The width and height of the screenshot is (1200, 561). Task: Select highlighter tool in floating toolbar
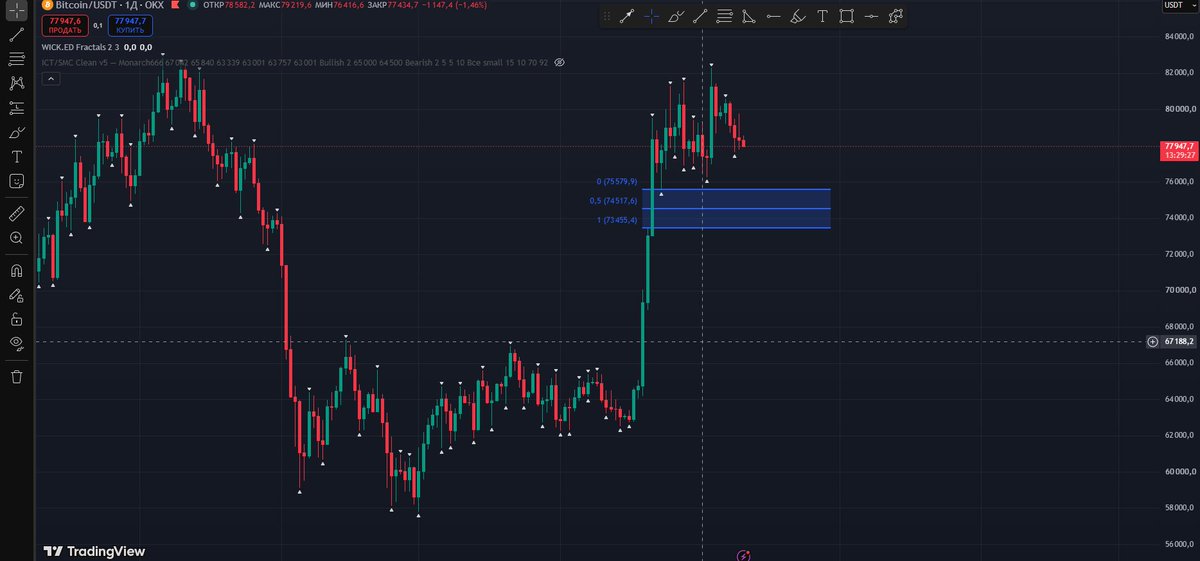pyautogui.click(x=797, y=16)
